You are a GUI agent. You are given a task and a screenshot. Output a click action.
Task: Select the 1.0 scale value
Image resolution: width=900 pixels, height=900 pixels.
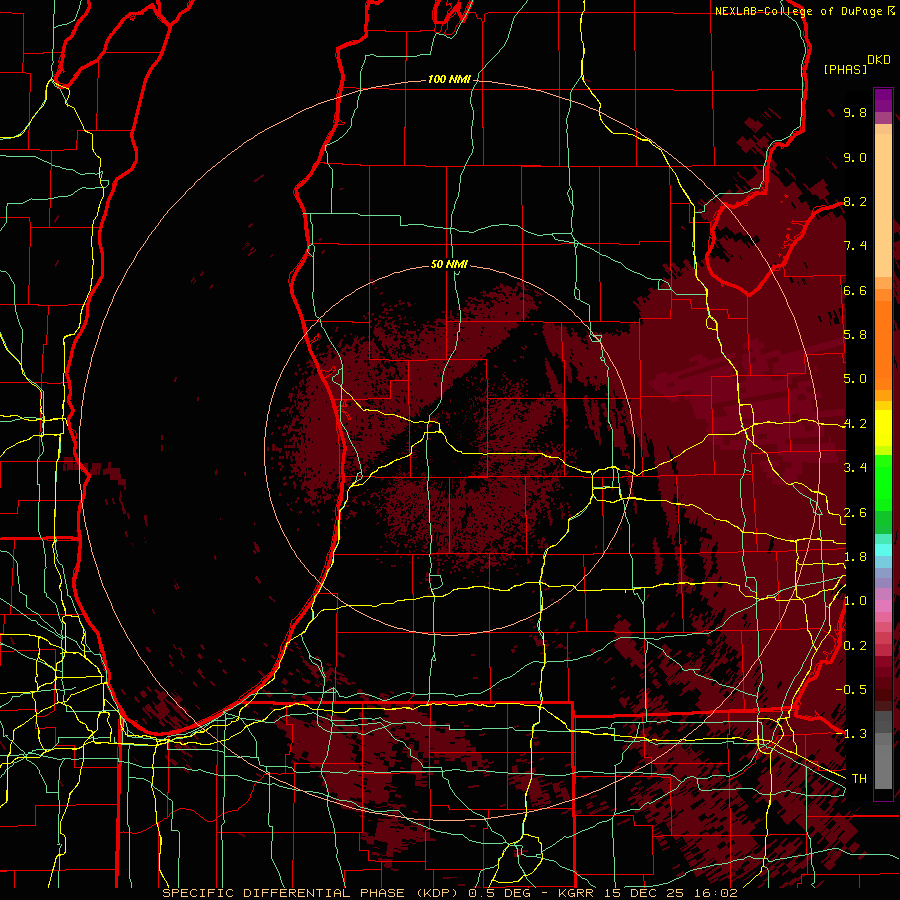(855, 601)
